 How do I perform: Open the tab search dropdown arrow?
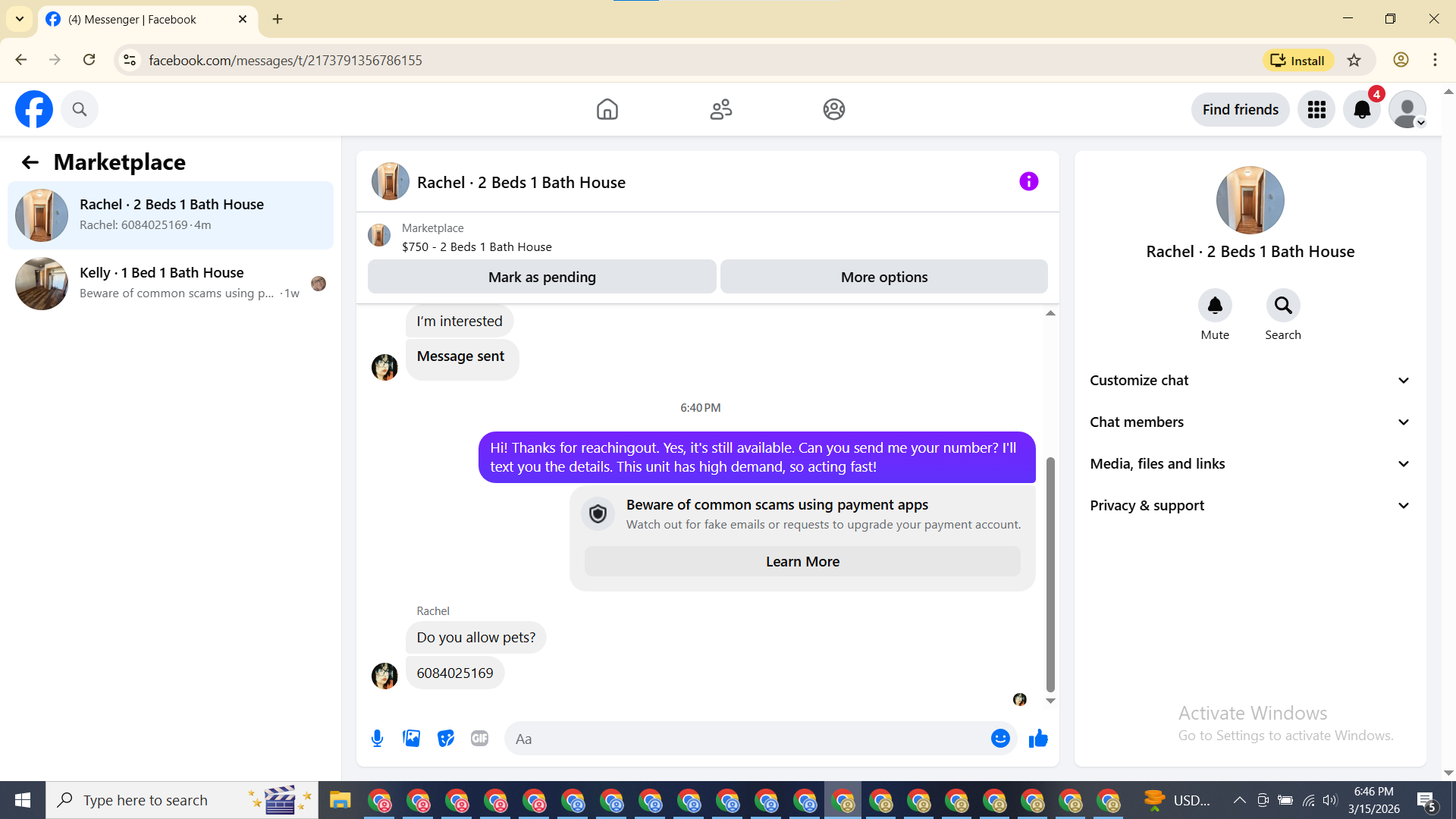click(20, 19)
